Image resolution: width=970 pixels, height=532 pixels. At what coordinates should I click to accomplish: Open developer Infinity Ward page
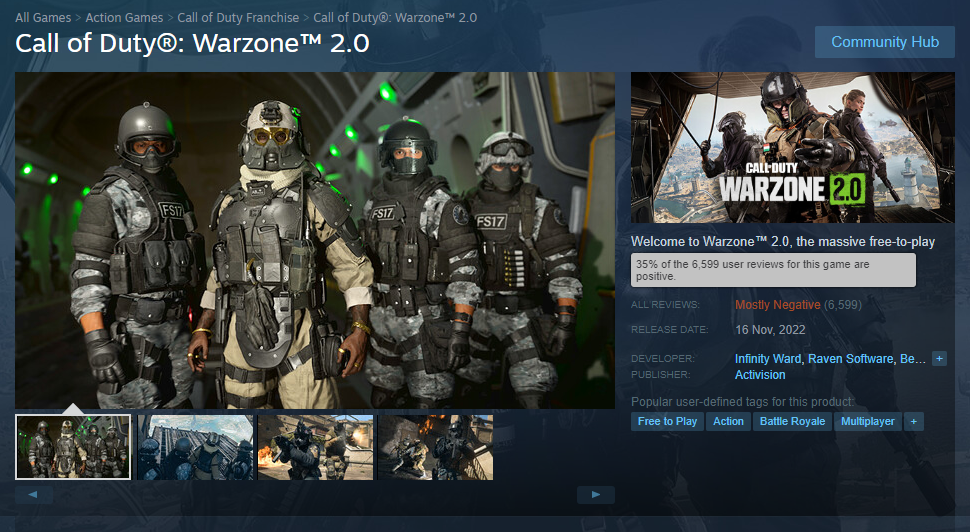click(x=768, y=359)
